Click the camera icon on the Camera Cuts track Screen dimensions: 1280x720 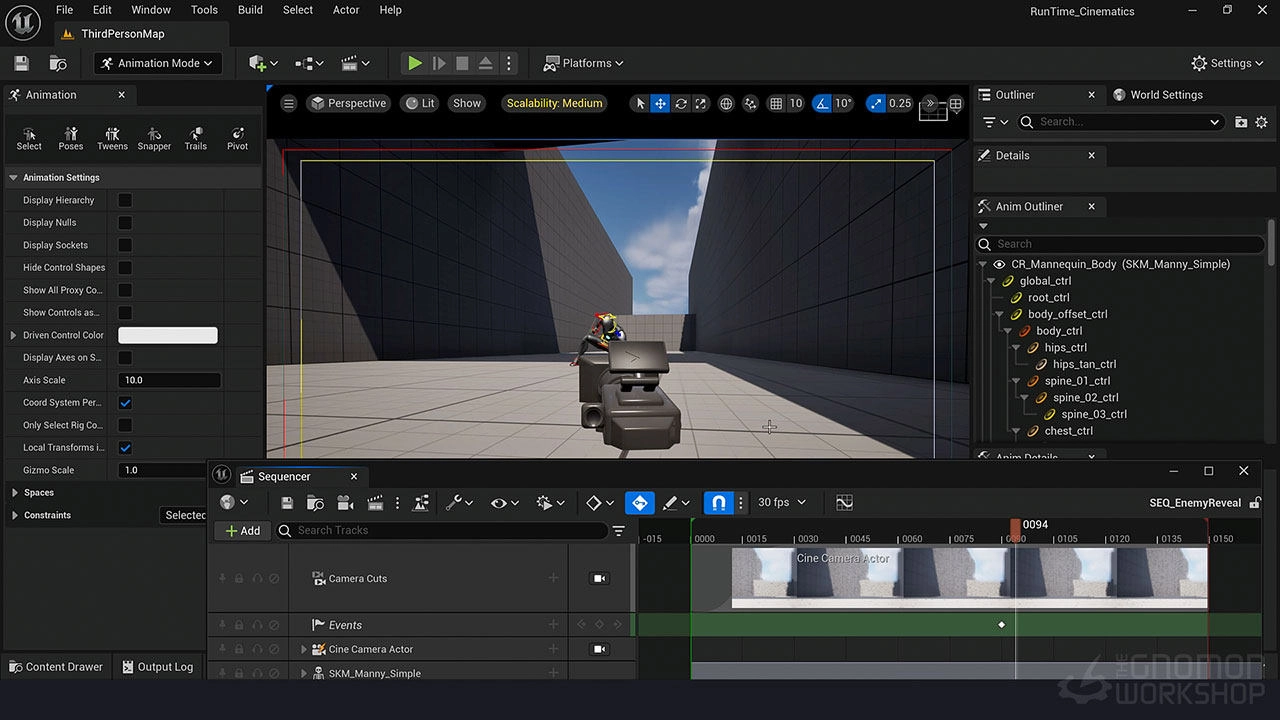598,578
